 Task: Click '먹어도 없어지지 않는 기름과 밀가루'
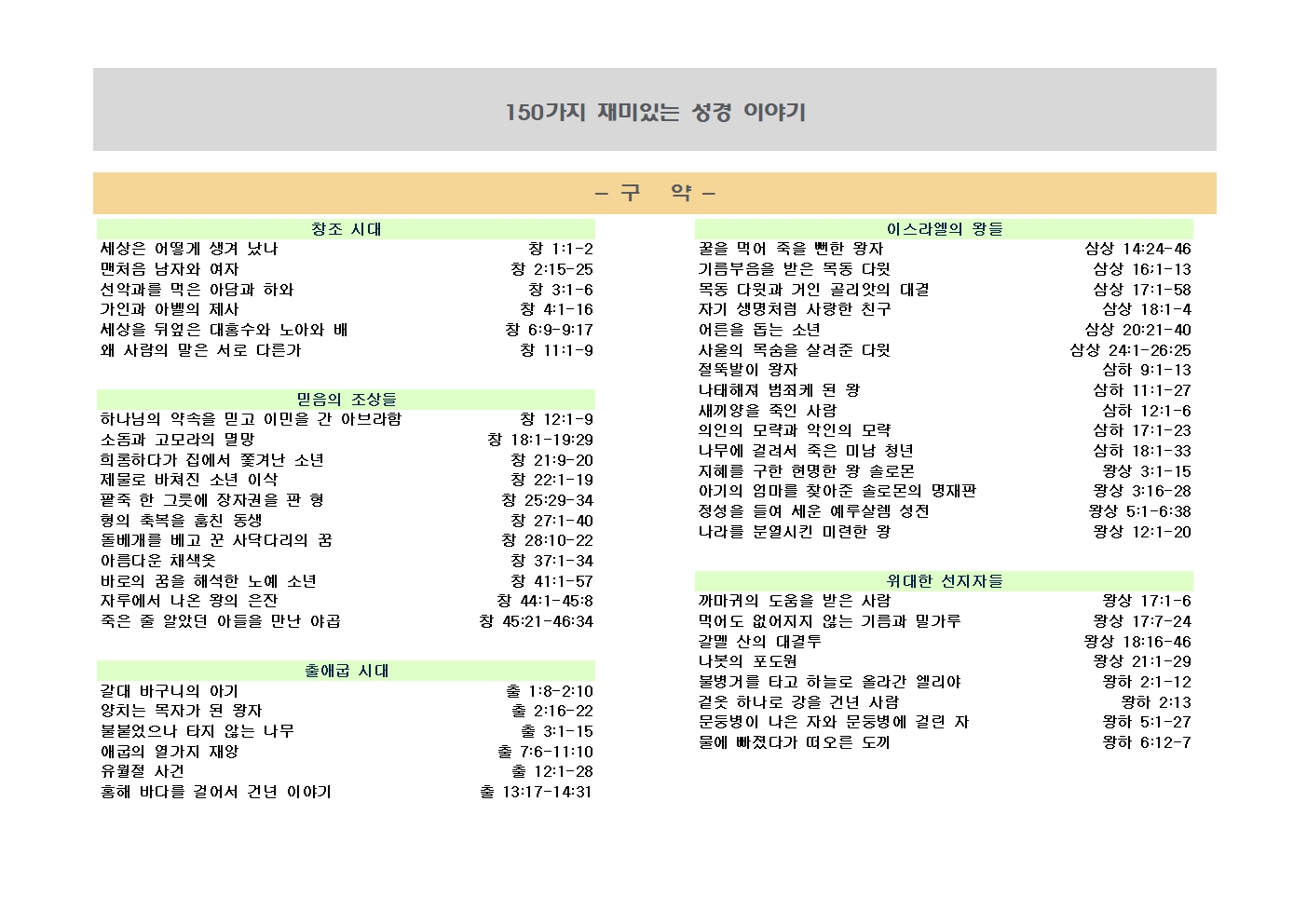pyautogui.click(x=829, y=621)
